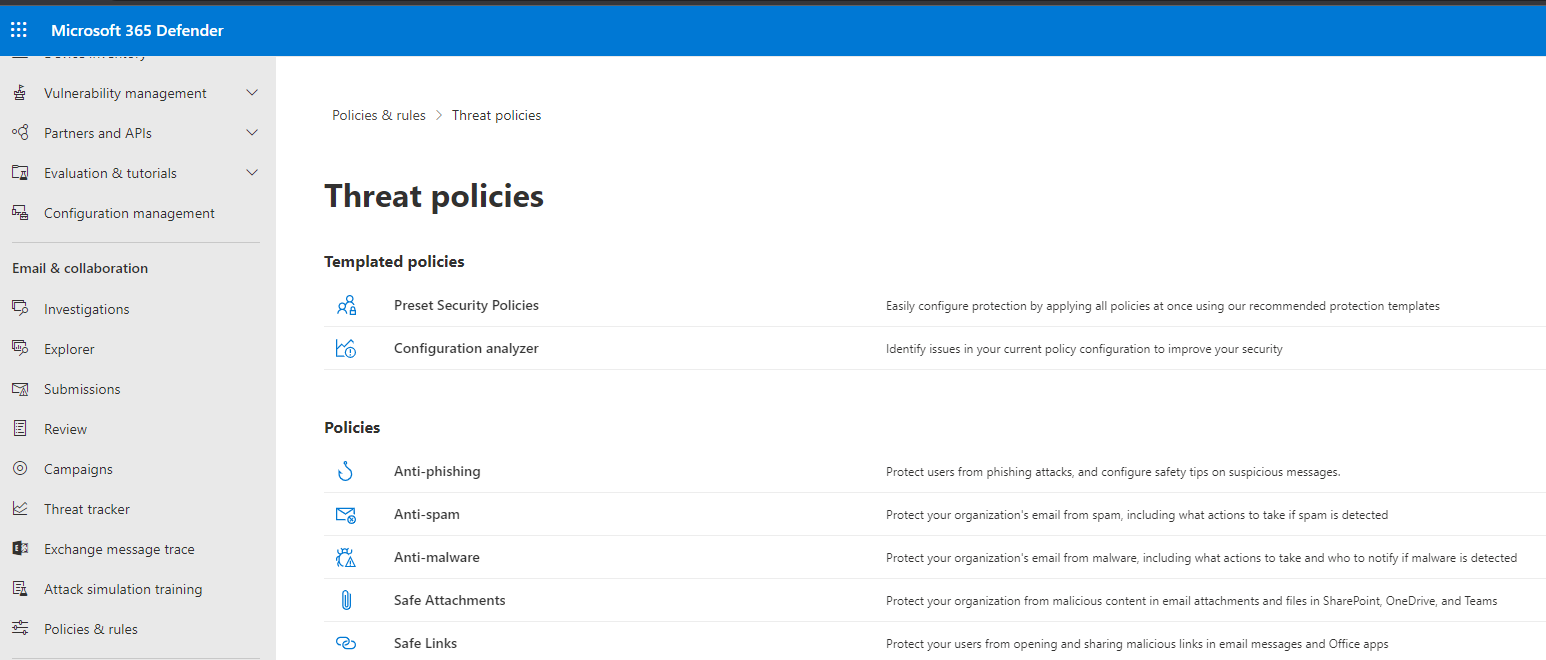The image size is (1546, 660).
Task: Click the Preset Security Policies description text
Action: (1163, 306)
